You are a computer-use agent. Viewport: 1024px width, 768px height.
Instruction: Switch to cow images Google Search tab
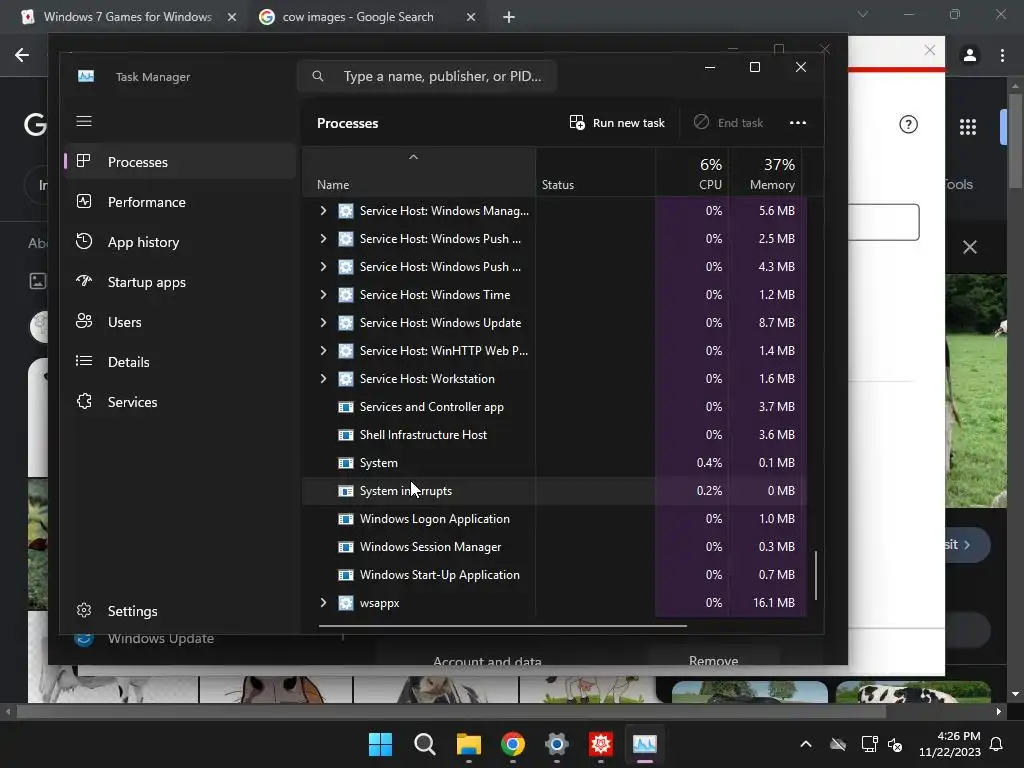tap(366, 17)
